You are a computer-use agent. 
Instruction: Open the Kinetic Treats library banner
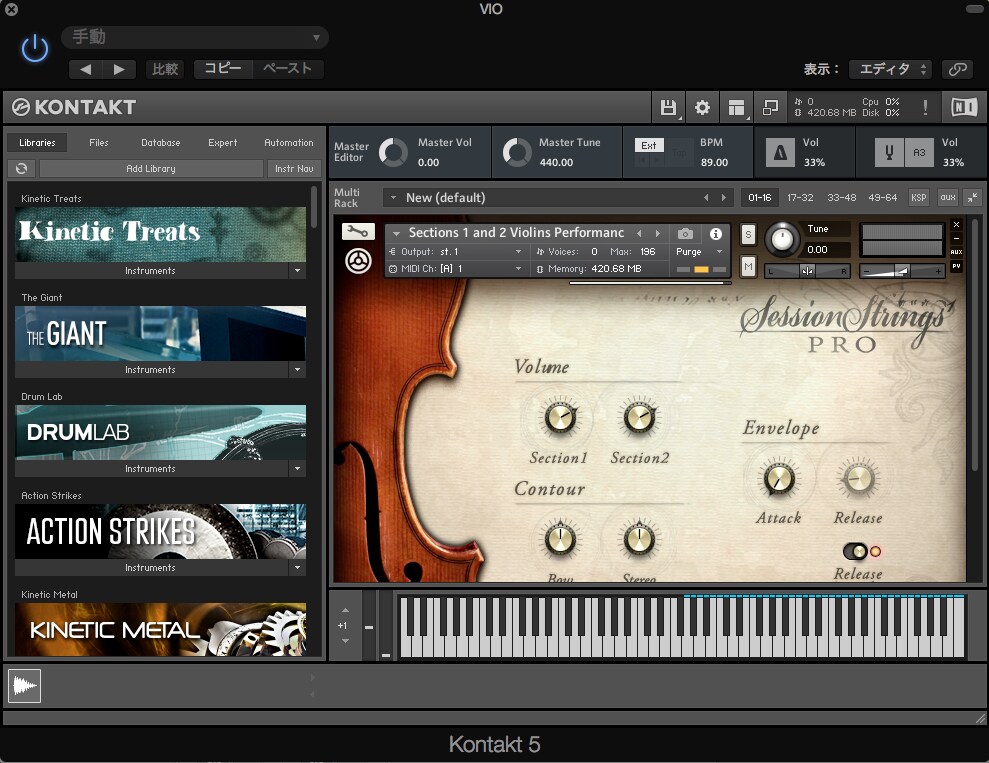[x=160, y=235]
